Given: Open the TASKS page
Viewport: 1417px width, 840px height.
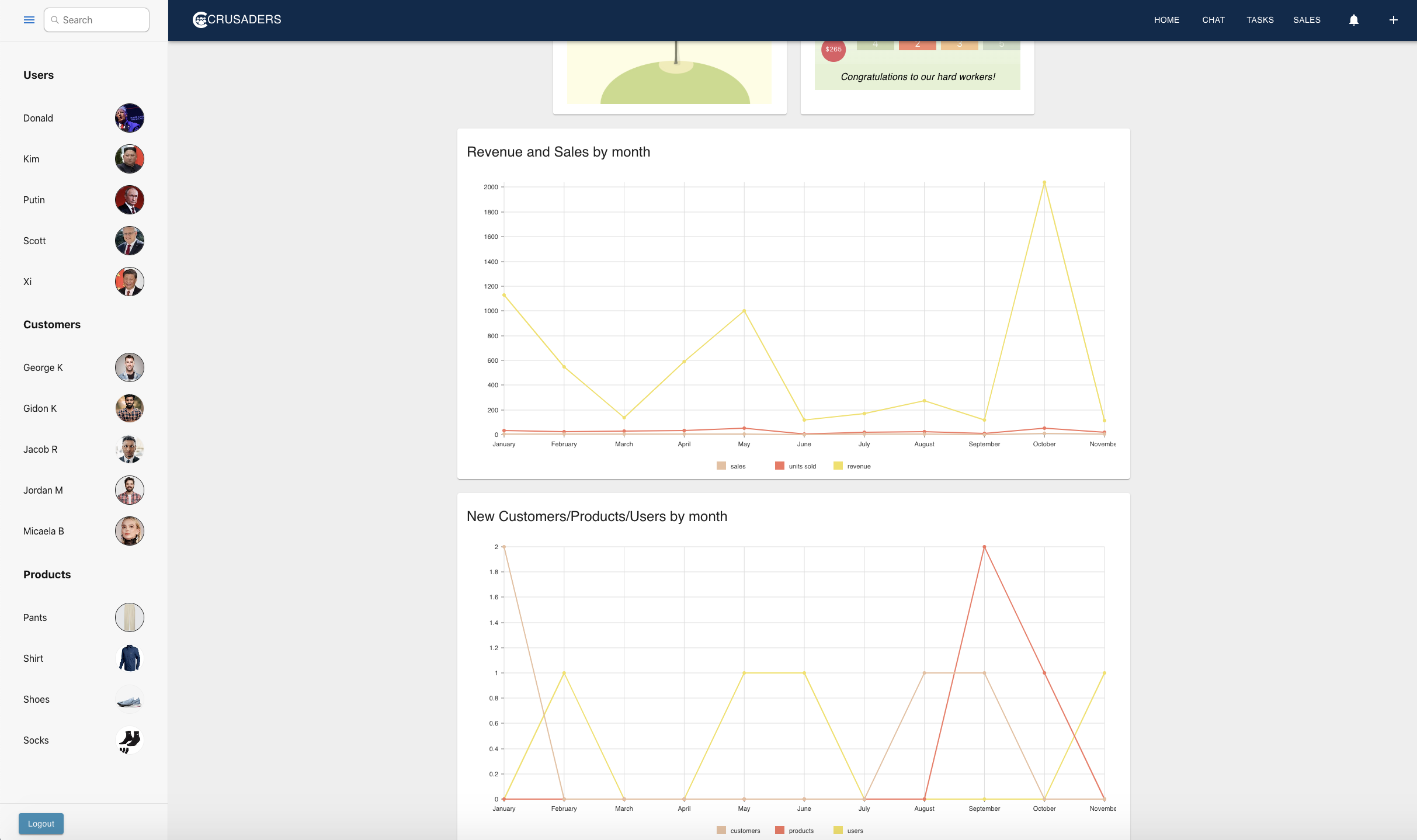Looking at the screenshot, I should [x=1260, y=20].
